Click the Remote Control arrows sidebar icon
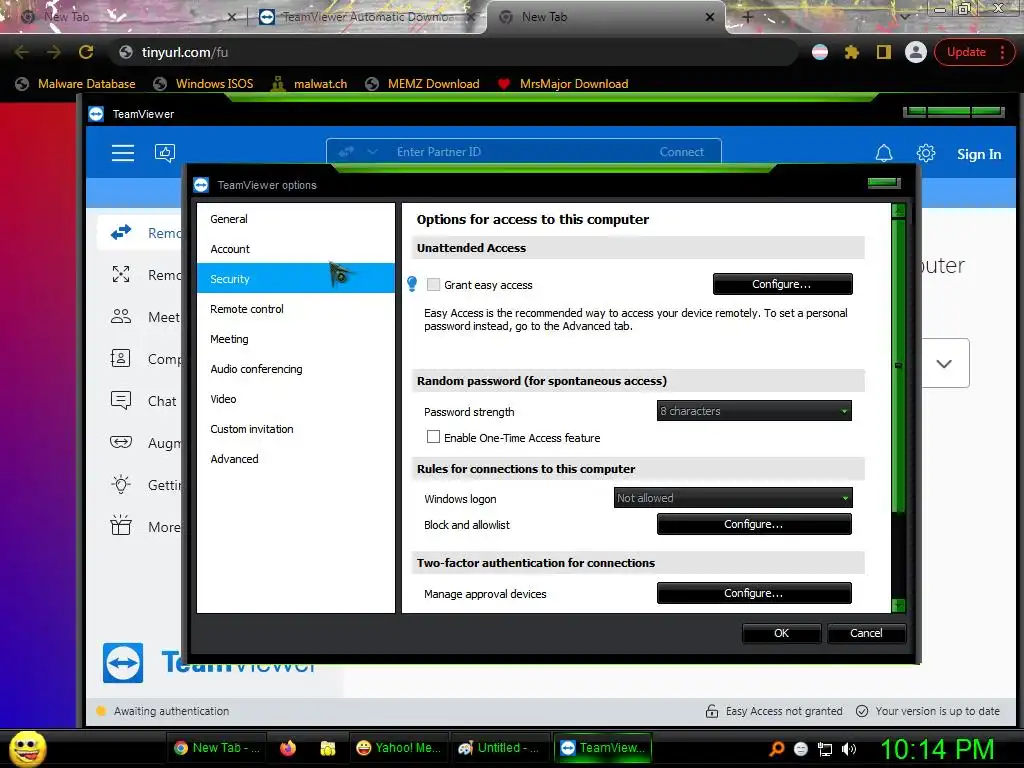Image resolution: width=1024 pixels, height=768 pixels. coord(121,232)
